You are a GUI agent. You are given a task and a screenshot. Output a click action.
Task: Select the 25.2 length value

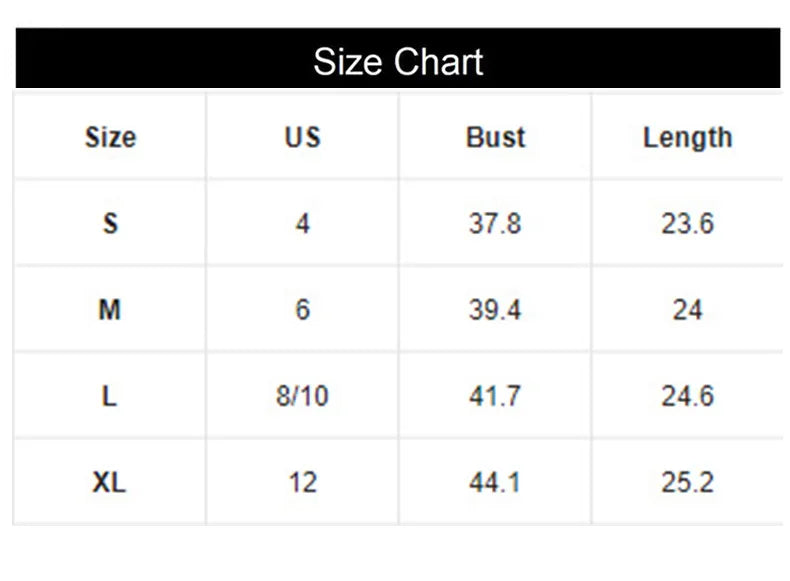(x=687, y=483)
